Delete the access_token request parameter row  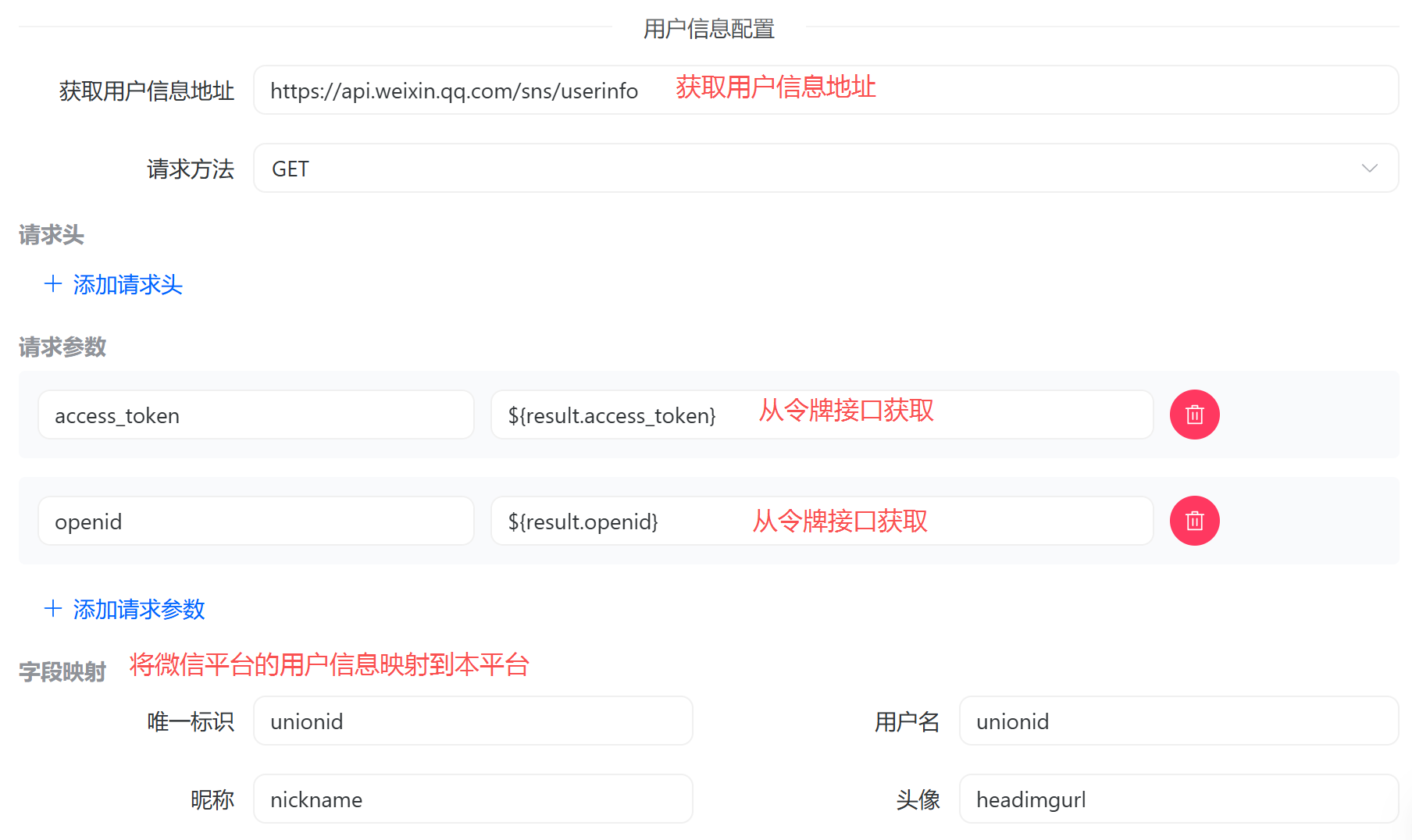[1194, 415]
